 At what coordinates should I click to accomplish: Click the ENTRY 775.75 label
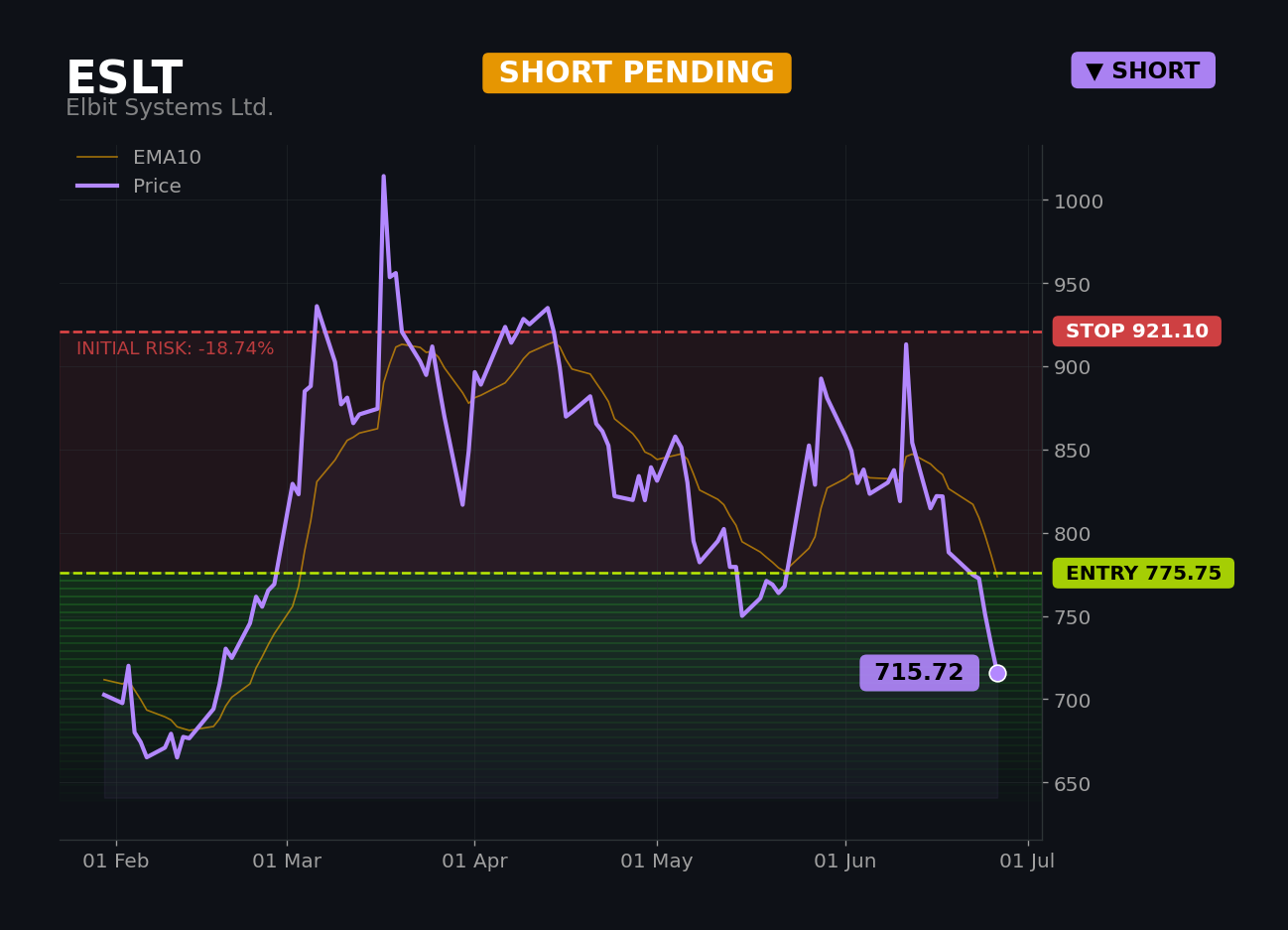coord(1143,573)
